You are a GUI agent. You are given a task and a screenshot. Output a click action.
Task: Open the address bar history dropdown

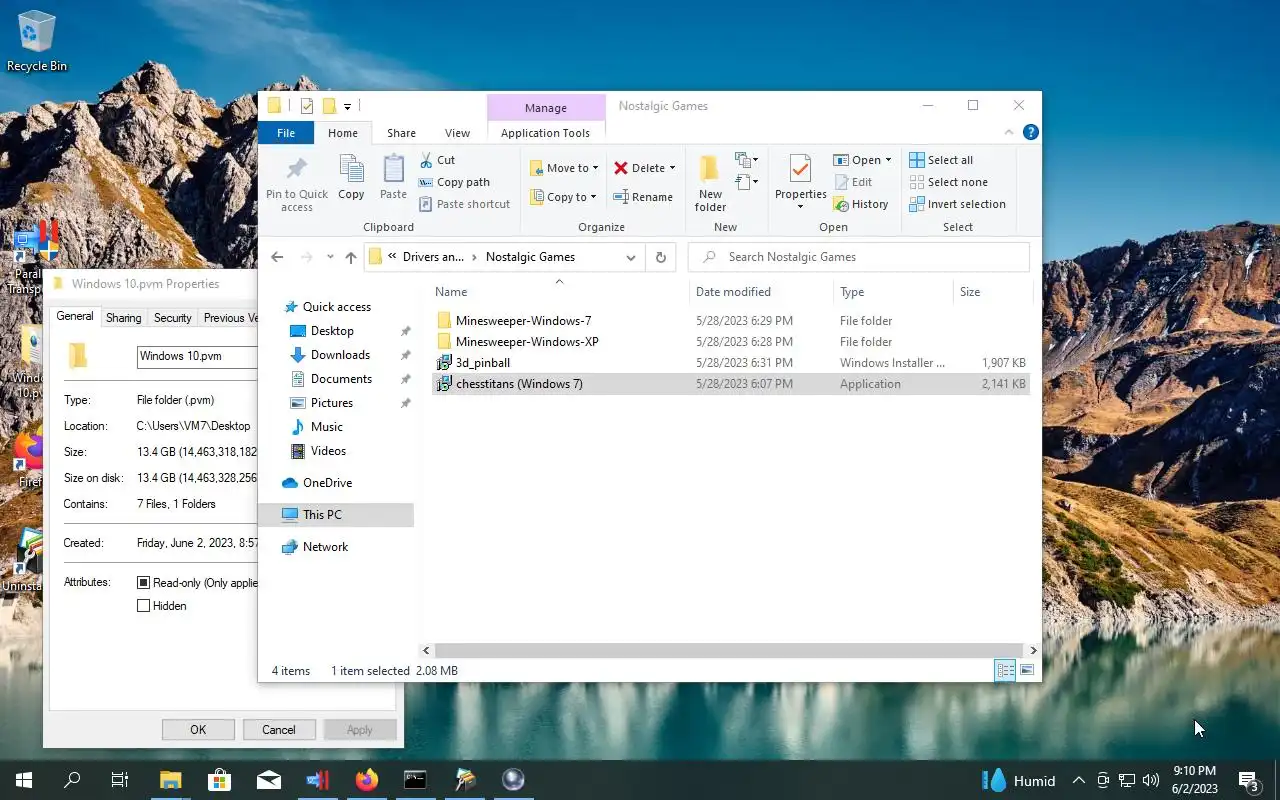coord(630,257)
